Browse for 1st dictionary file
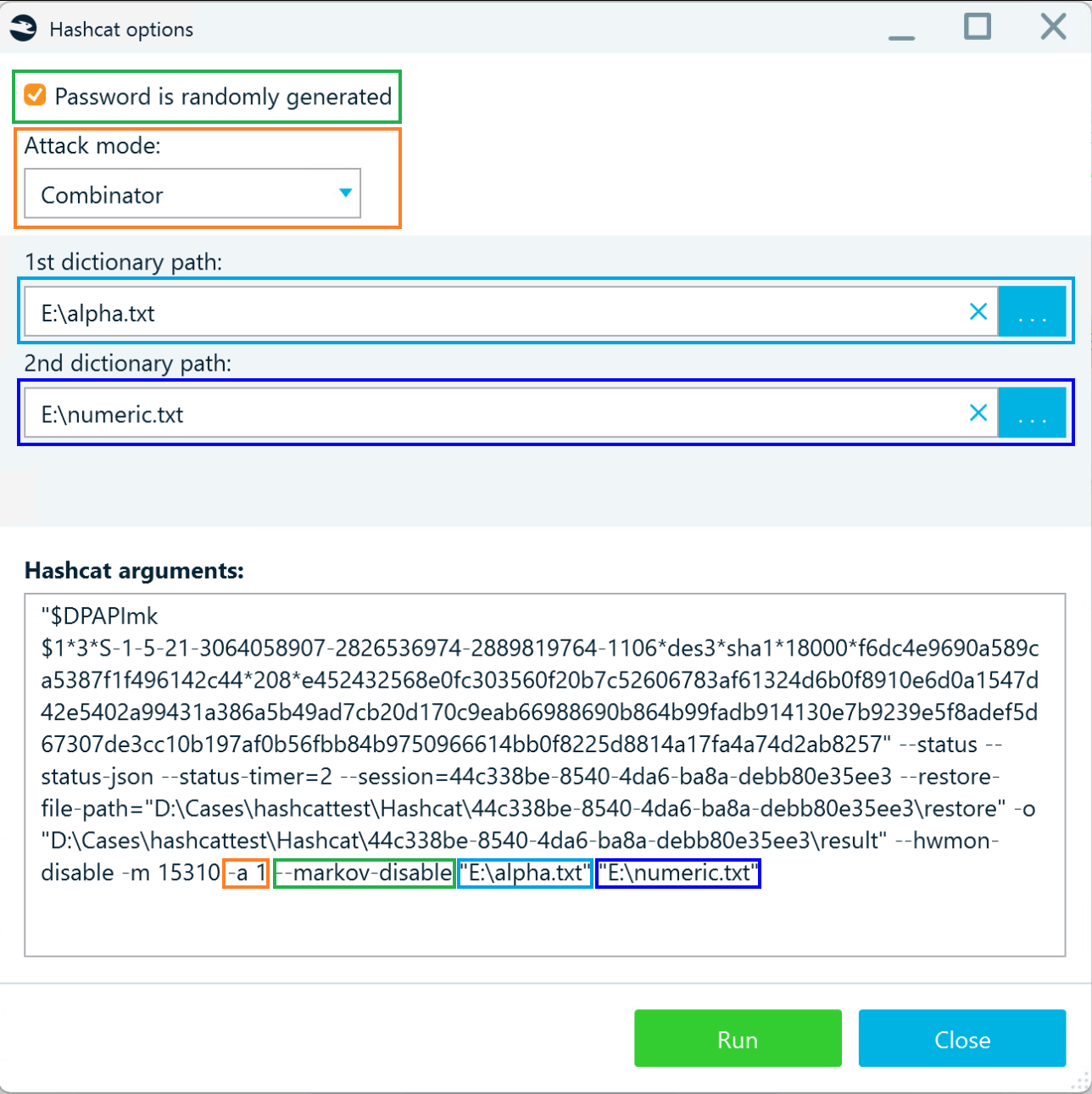This screenshot has height=1094, width=1092. click(x=1032, y=312)
